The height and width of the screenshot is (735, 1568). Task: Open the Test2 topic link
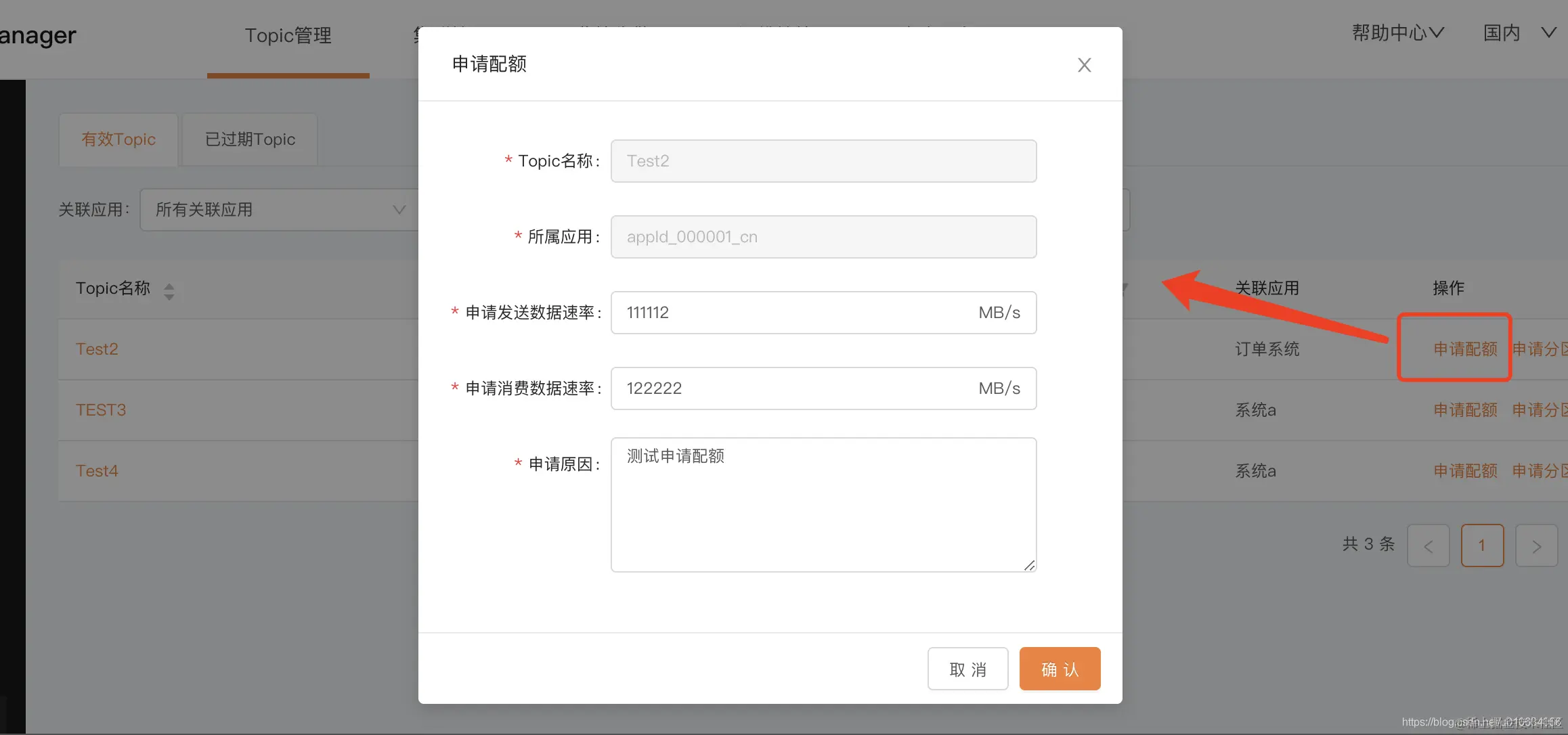click(97, 349)
